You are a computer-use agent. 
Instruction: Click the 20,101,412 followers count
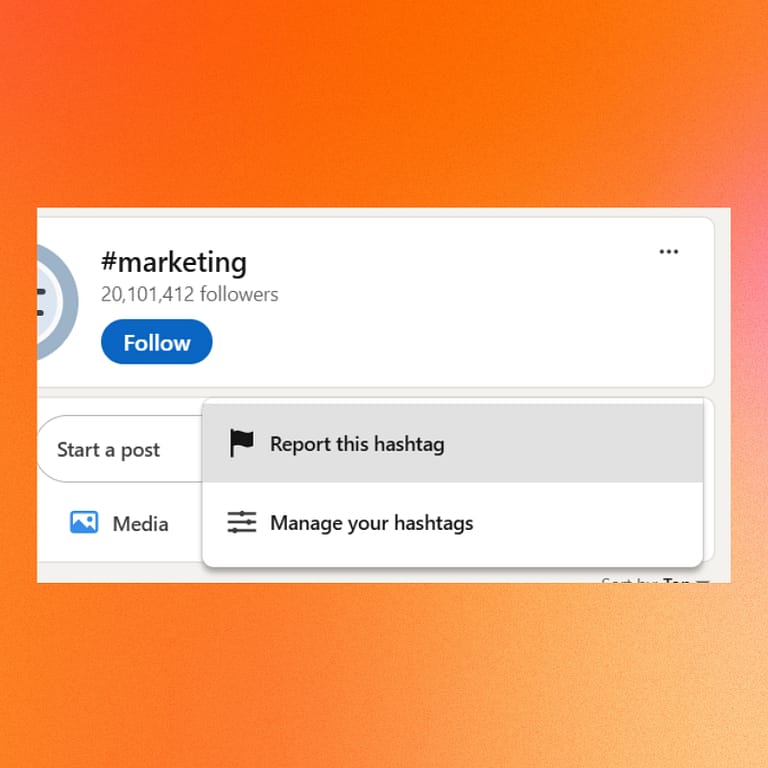(189, 294)
